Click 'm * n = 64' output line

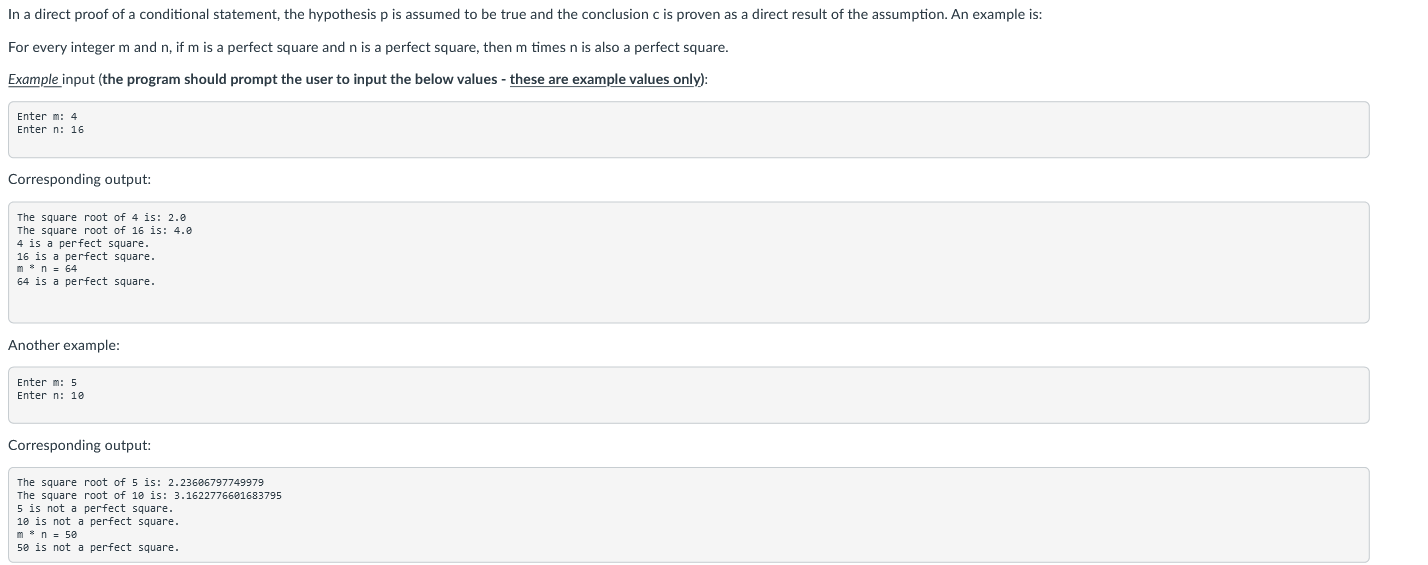[x=47, y=268]
